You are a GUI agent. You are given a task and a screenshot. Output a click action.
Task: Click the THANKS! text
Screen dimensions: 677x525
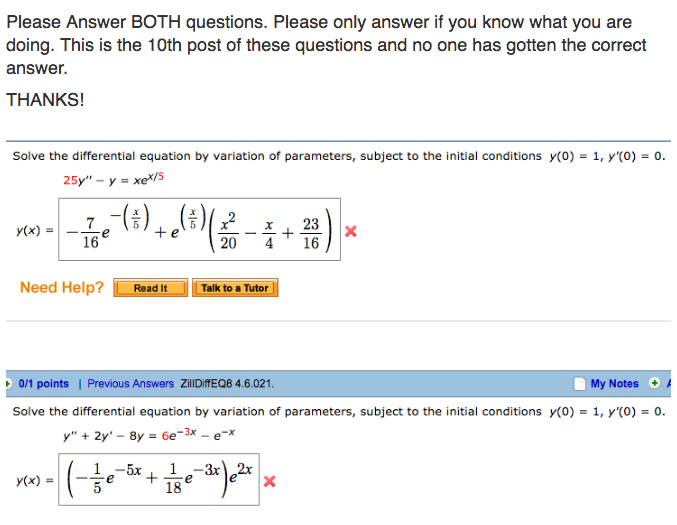pos(45,100)
